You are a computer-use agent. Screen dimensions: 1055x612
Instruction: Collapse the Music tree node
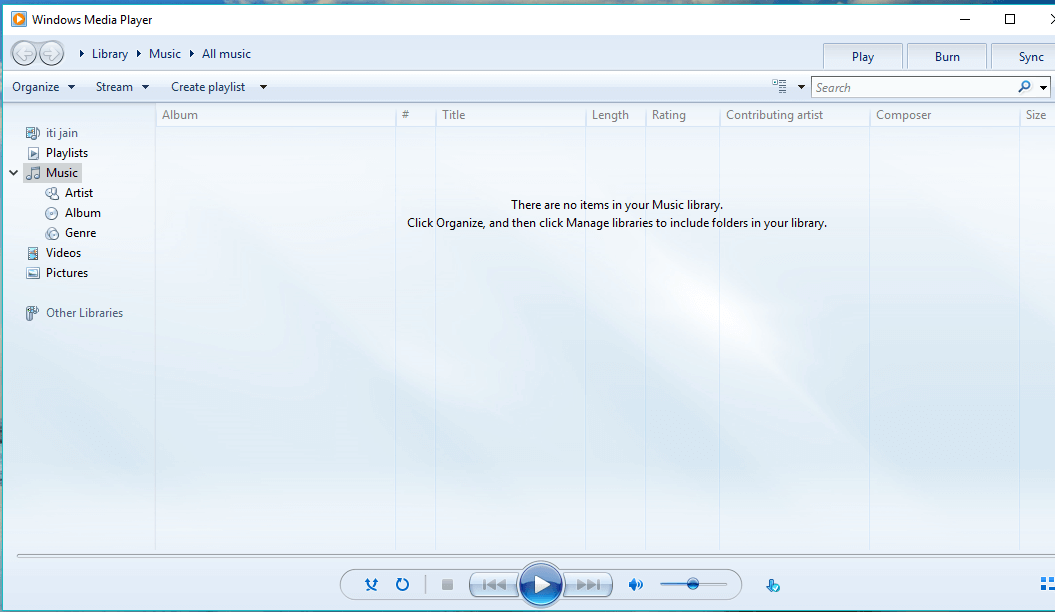[x=13, y=173]
